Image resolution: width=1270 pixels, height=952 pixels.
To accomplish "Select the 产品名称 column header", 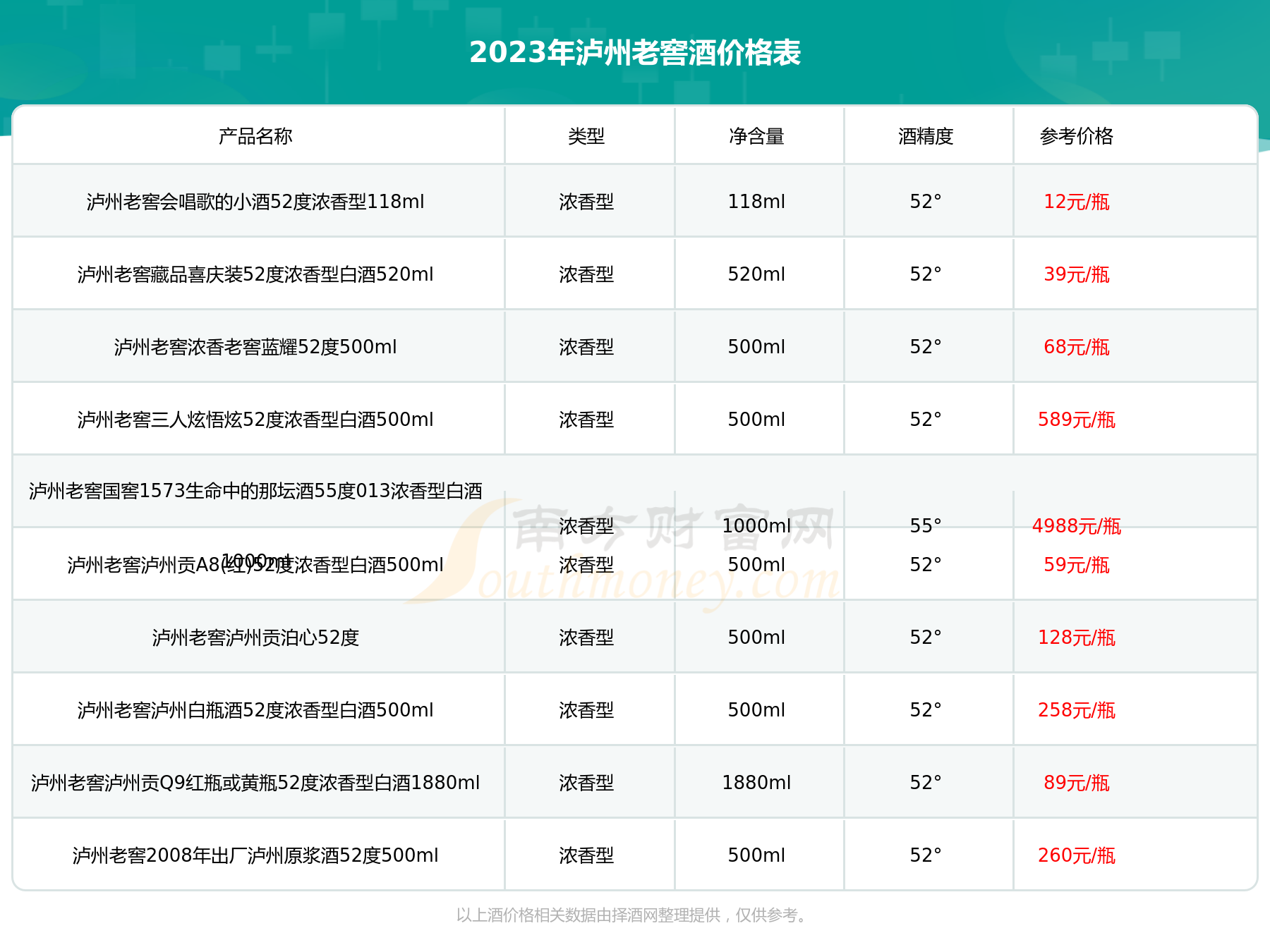I will (255, 136).
